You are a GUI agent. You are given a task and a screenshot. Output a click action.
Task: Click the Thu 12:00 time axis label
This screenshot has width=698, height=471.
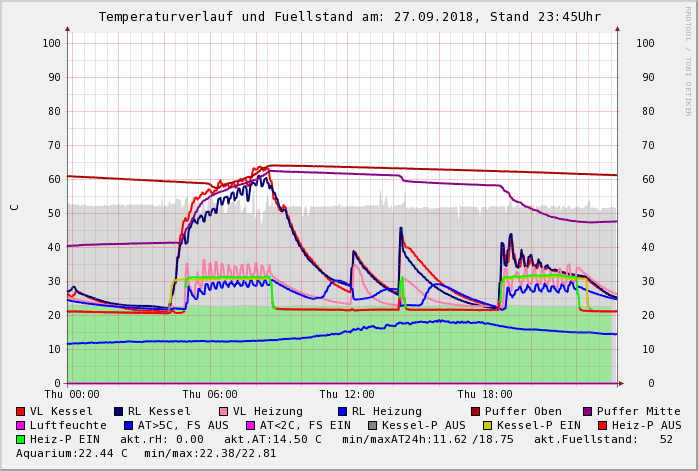pyautogui.click(x=347, y=394)
